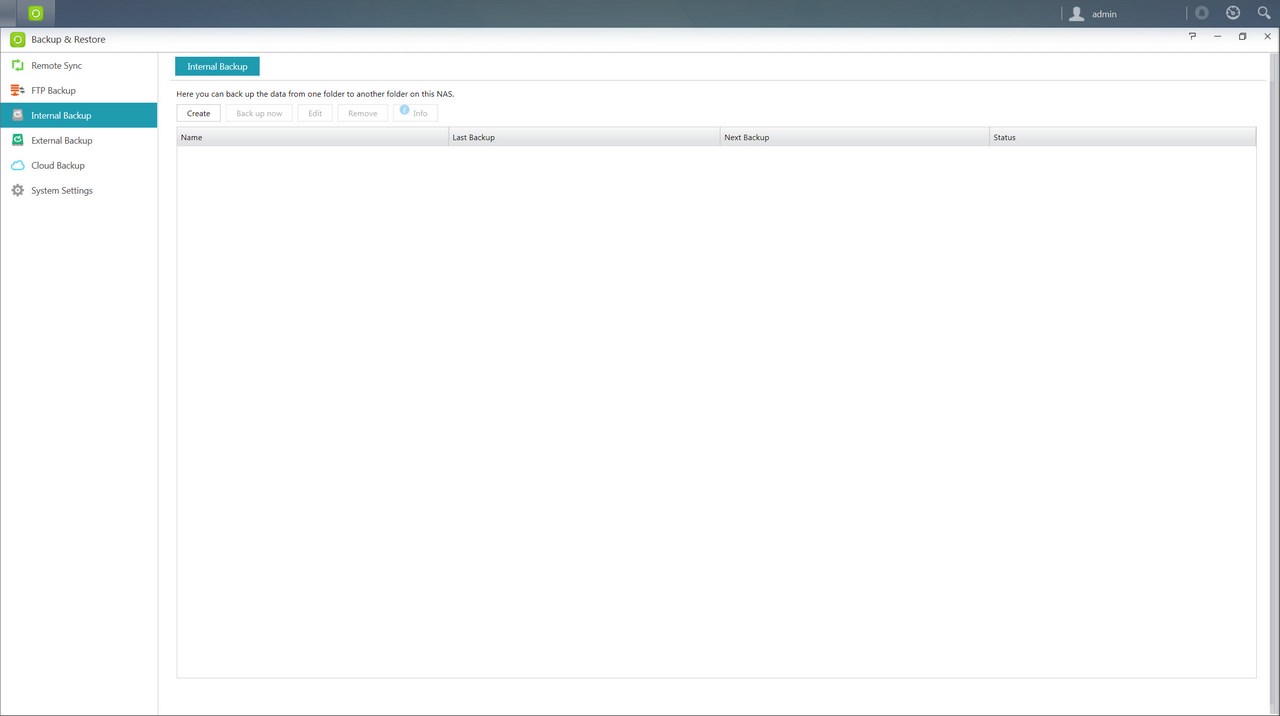Open the activity monitor gauge icon

coord(1233,13)
